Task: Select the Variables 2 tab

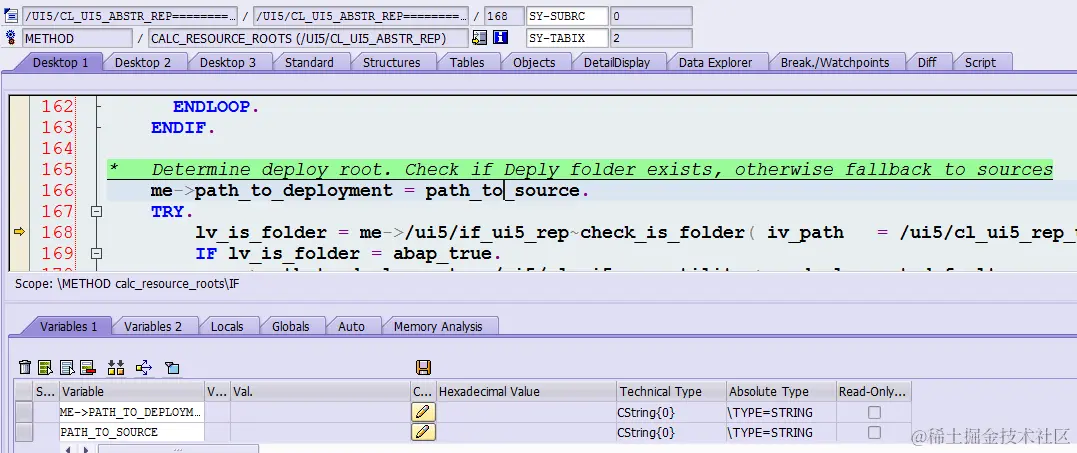Action: coord(153,327)
